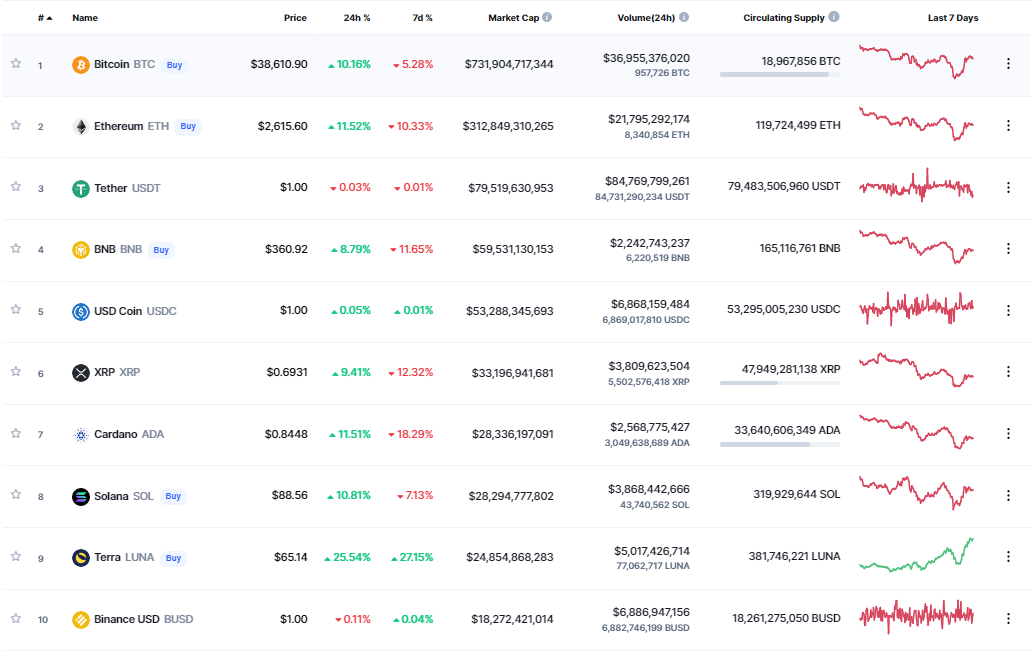Viewport: 1032px width, 651px height.
Task: Click the Binance USD logo
Action: 80,619
